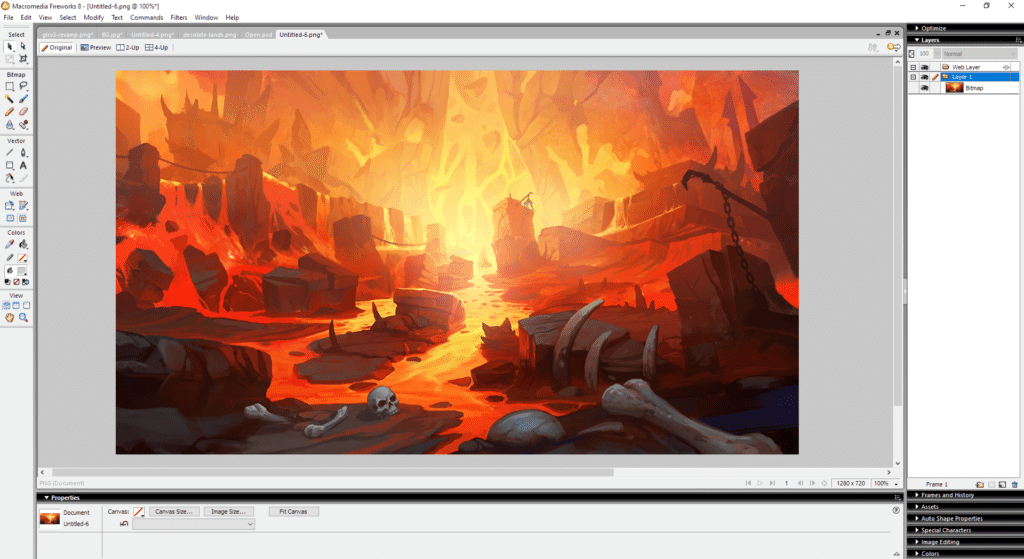
Task: Toggle Hide slices and hotspots button
Action: pos(10,218)
